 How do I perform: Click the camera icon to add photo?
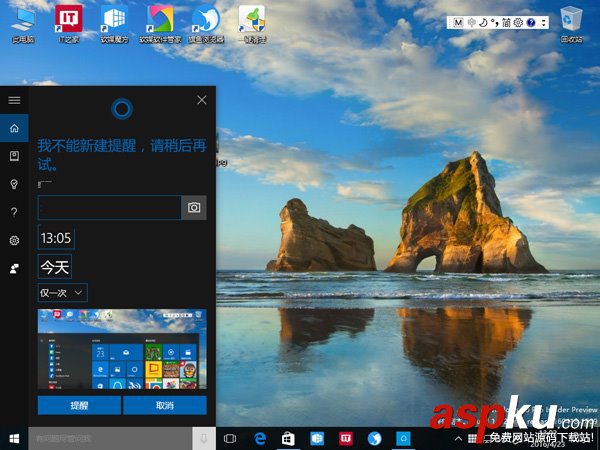[x=194, y=207]
